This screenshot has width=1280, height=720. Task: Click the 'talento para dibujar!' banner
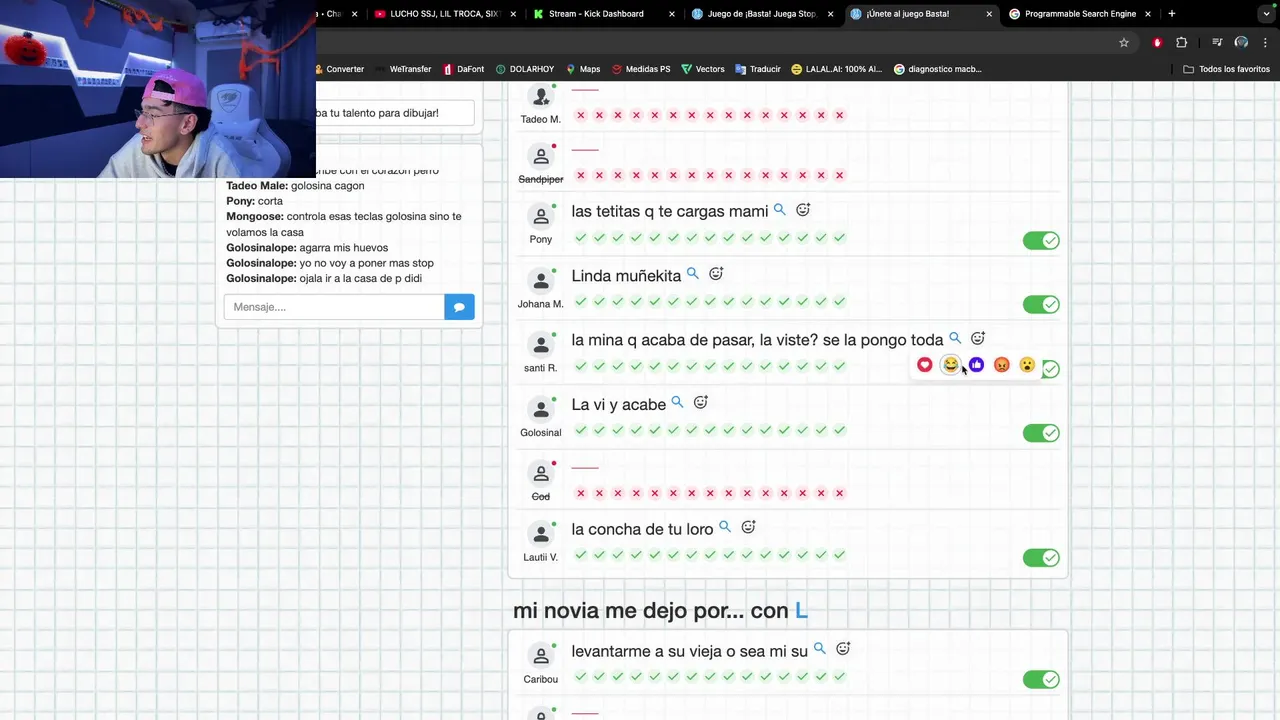coord(395,113)
